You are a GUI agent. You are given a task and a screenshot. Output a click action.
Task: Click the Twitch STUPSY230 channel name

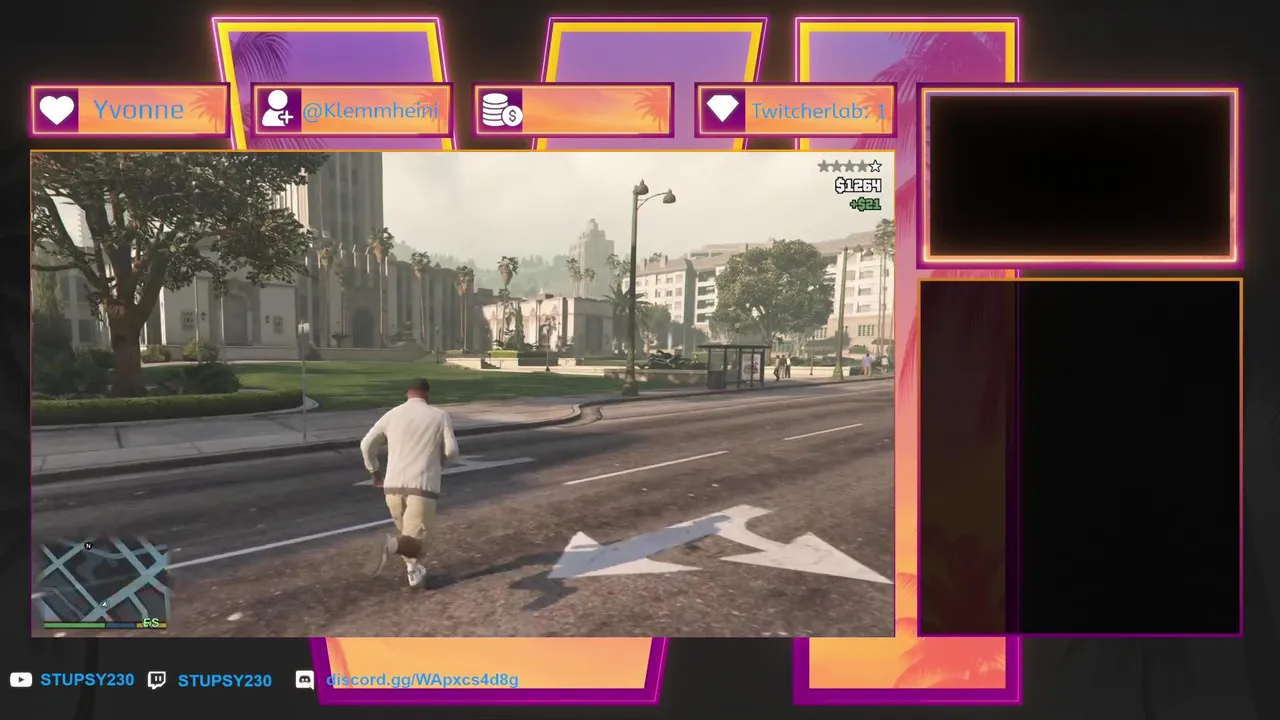pyautogui.click(x=224, y=680)
